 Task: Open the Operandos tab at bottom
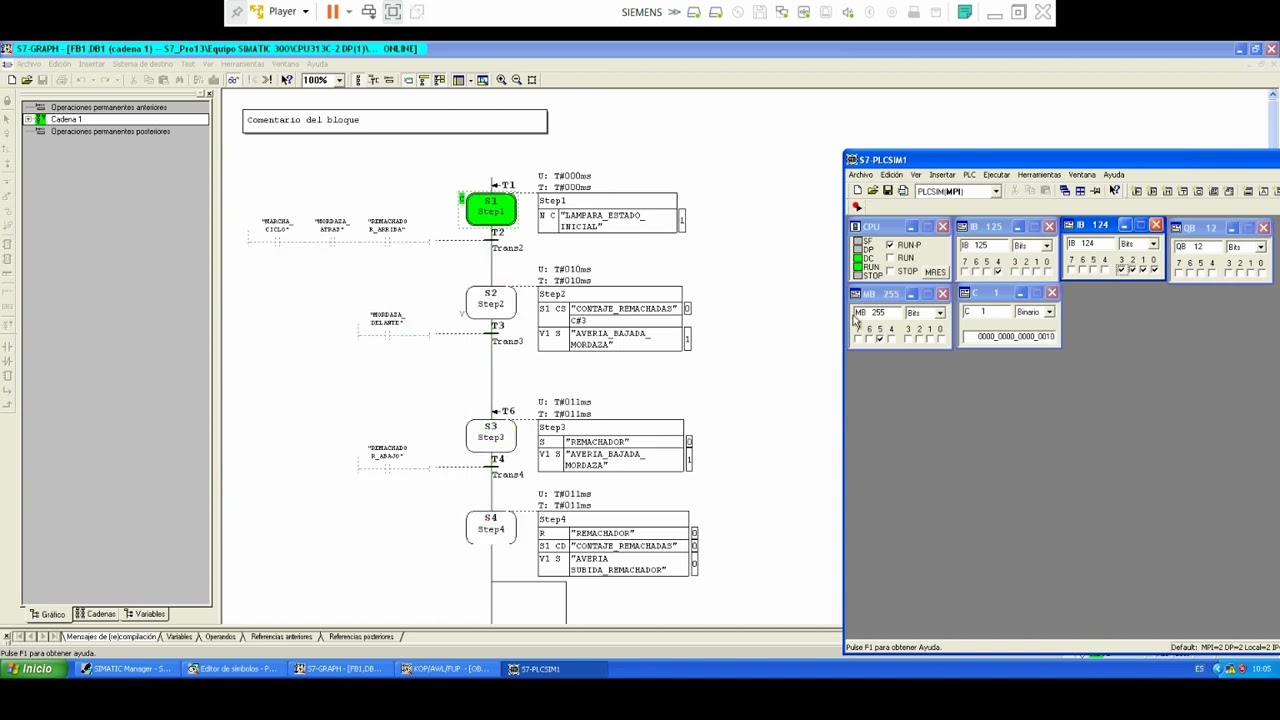point(220,637)
